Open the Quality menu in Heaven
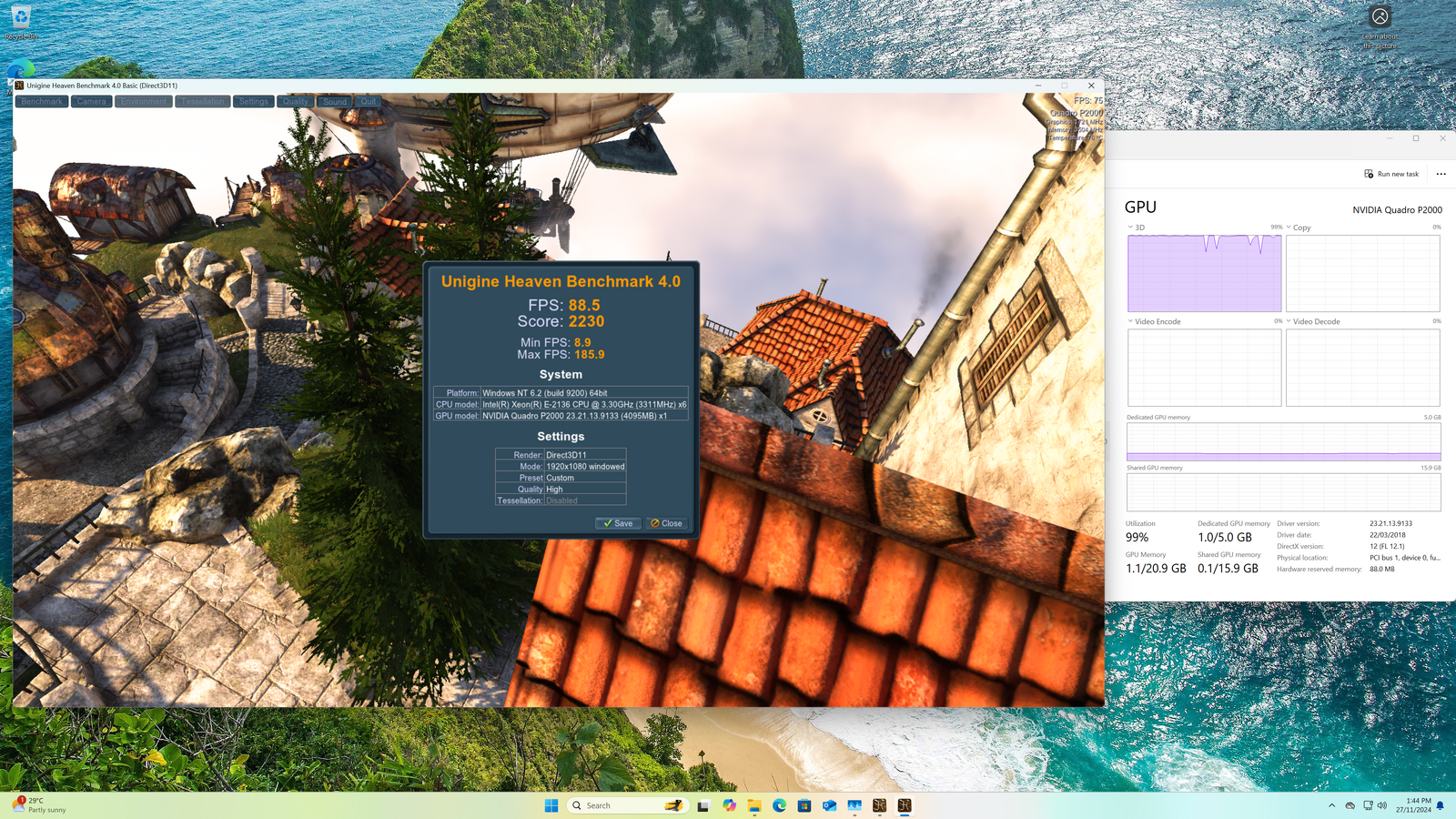Screen dimensions: 1456x819 [296, 102]
